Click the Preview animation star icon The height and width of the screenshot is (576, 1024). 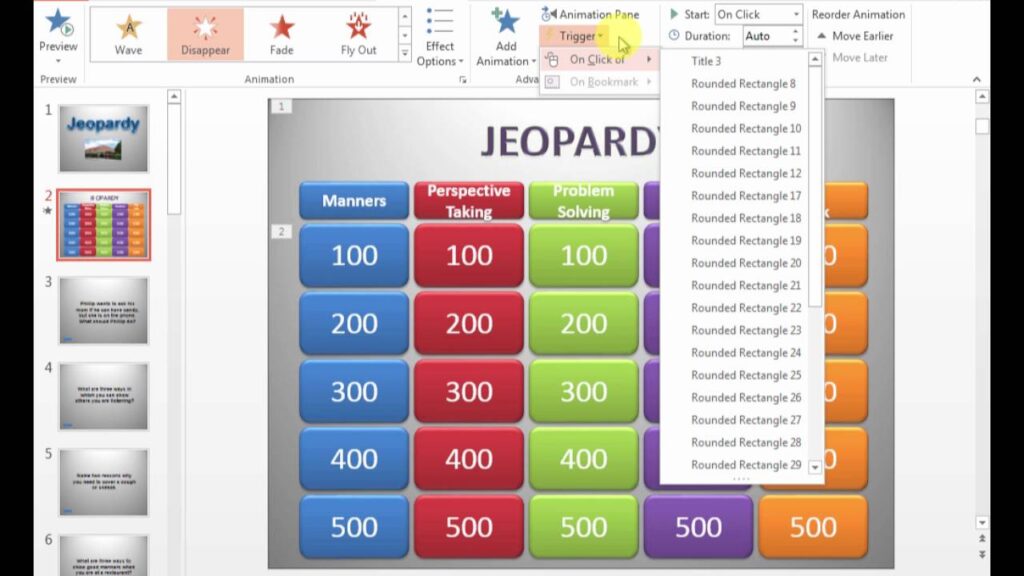tap(58, 22)
